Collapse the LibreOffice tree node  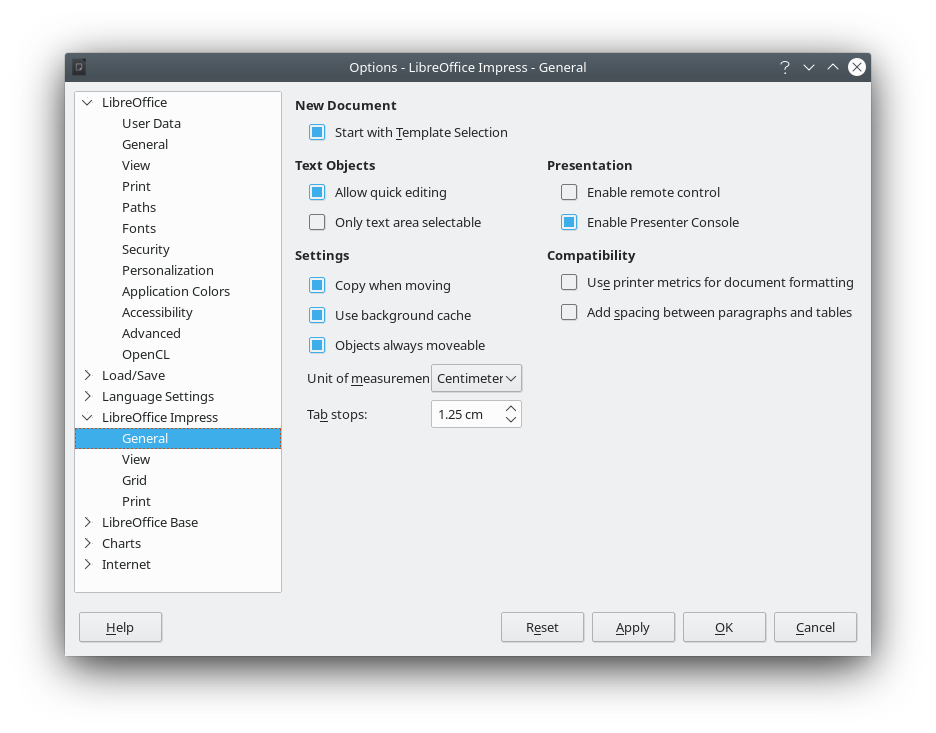click(x=87, y=102)
